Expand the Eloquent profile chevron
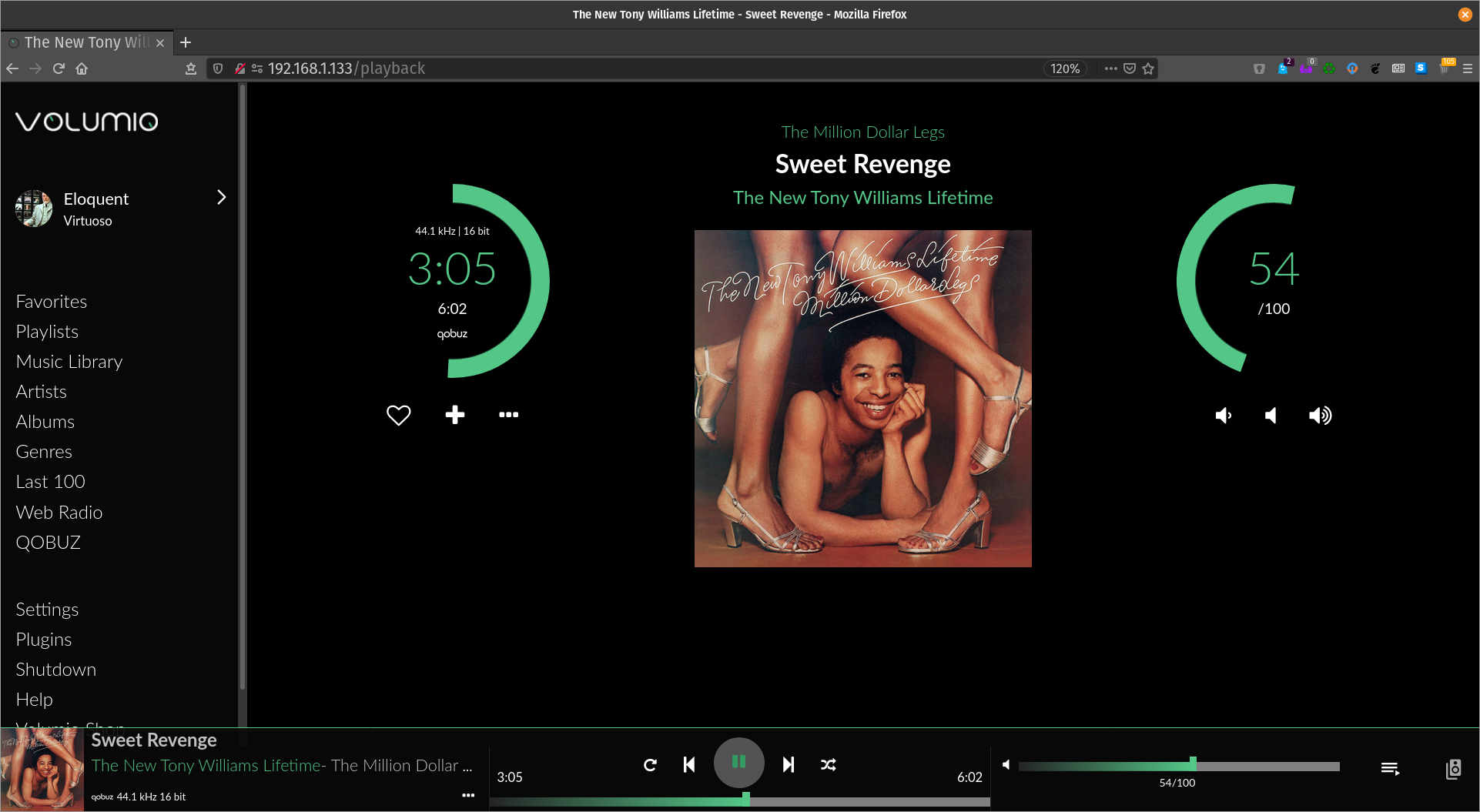 pos(222,197)
